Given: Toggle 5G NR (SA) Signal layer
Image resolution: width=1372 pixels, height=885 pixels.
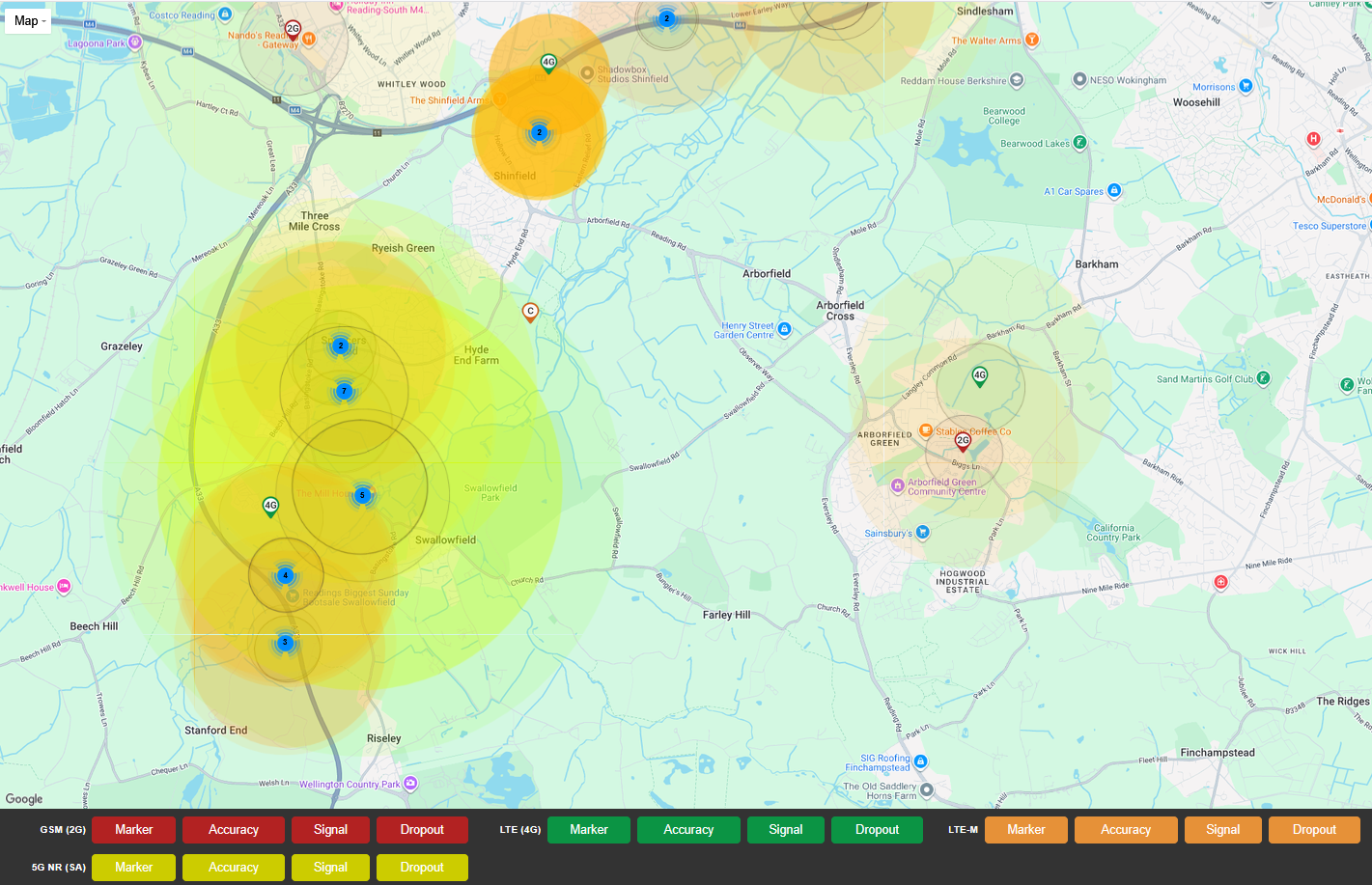Looking at the screenshot, I should pyautogui.click(x=330, y=868).
